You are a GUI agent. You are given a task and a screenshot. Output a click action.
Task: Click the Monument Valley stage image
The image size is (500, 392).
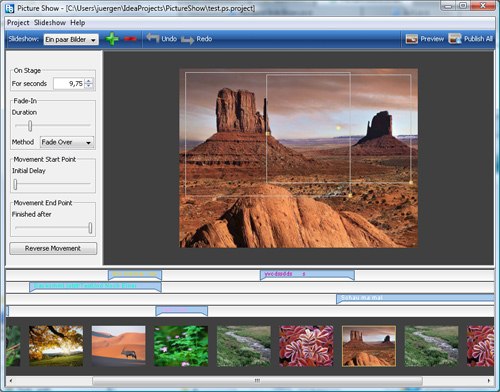pos(298,158)
